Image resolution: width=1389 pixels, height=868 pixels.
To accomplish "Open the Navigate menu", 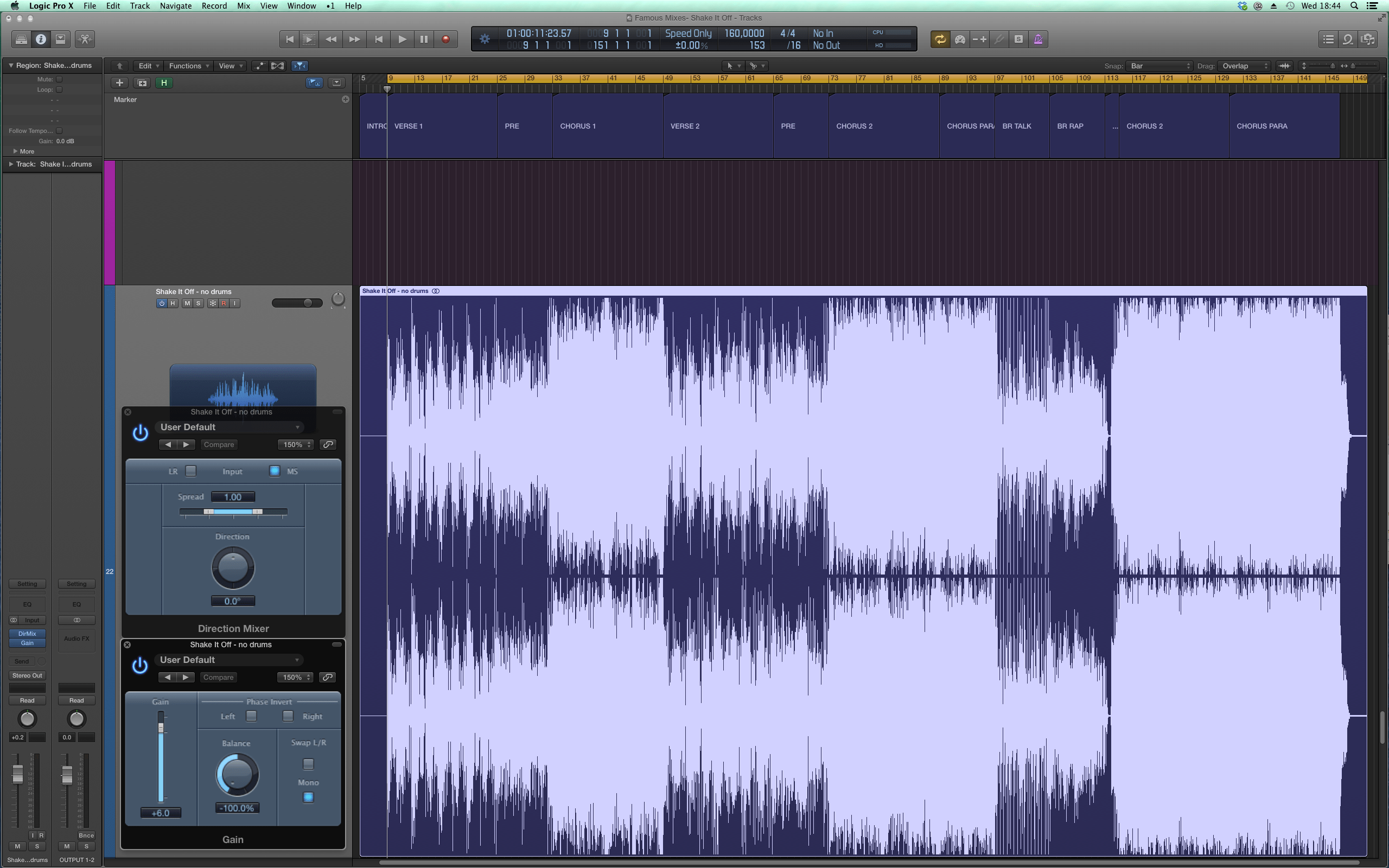I will click(176, 6).
